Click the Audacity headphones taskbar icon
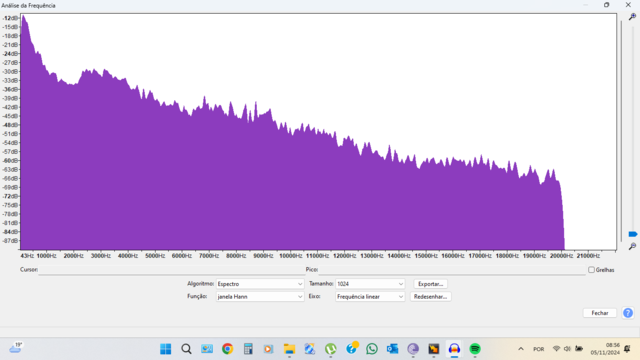 (x=454, y=349)
